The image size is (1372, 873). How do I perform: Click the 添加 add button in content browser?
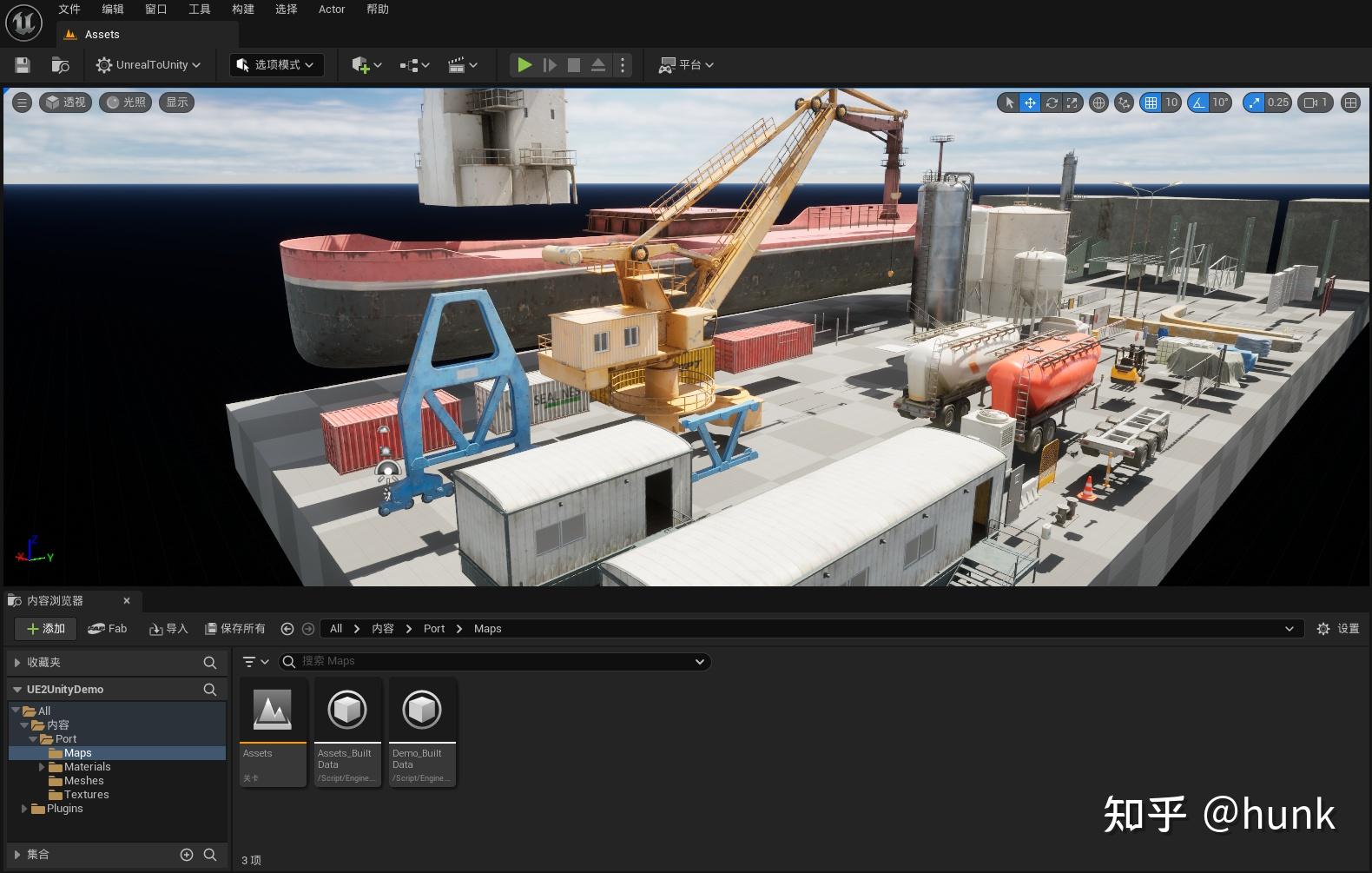click(45, 629)
